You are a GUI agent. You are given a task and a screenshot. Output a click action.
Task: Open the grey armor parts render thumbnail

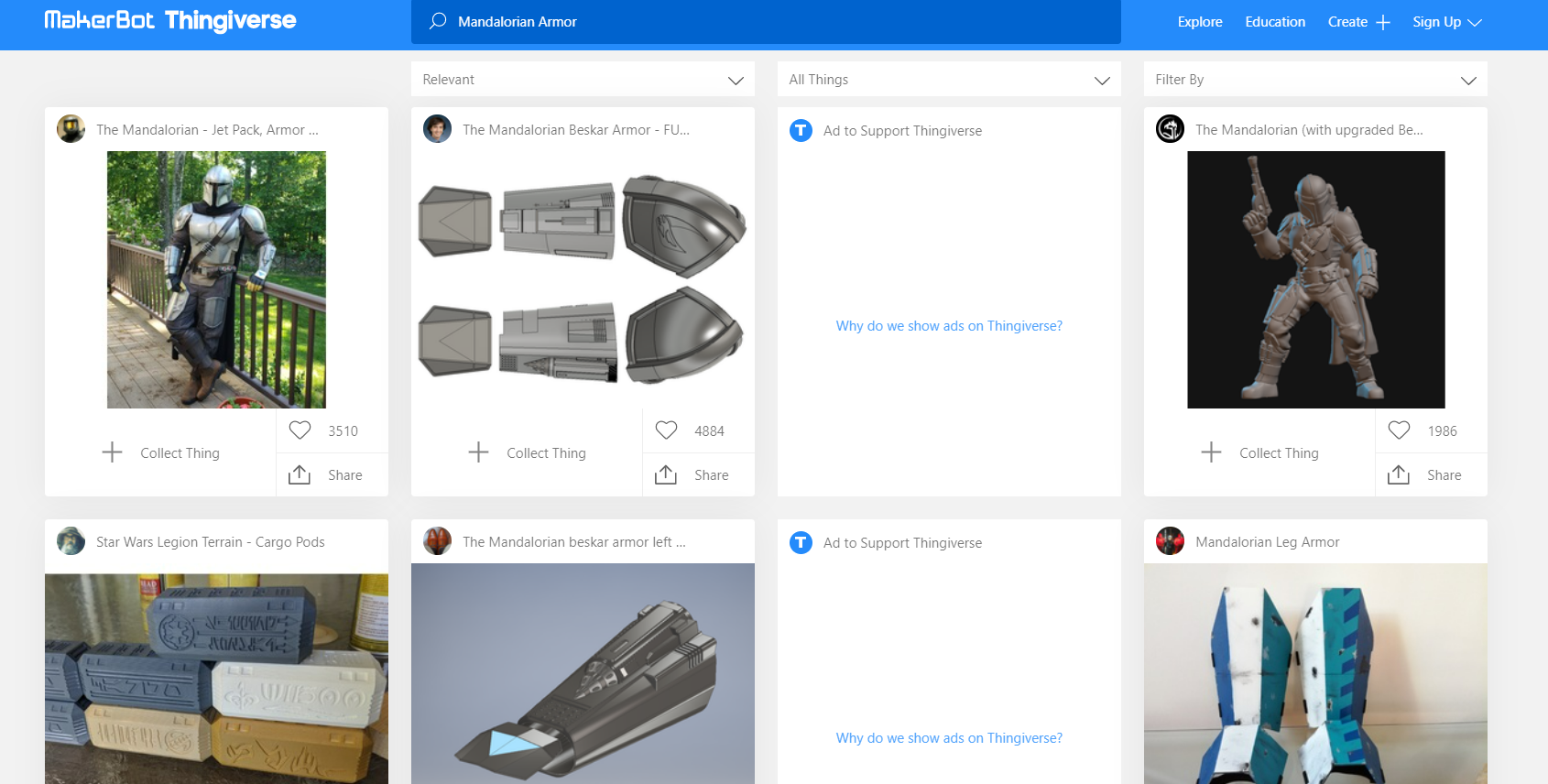coord(583,279)
